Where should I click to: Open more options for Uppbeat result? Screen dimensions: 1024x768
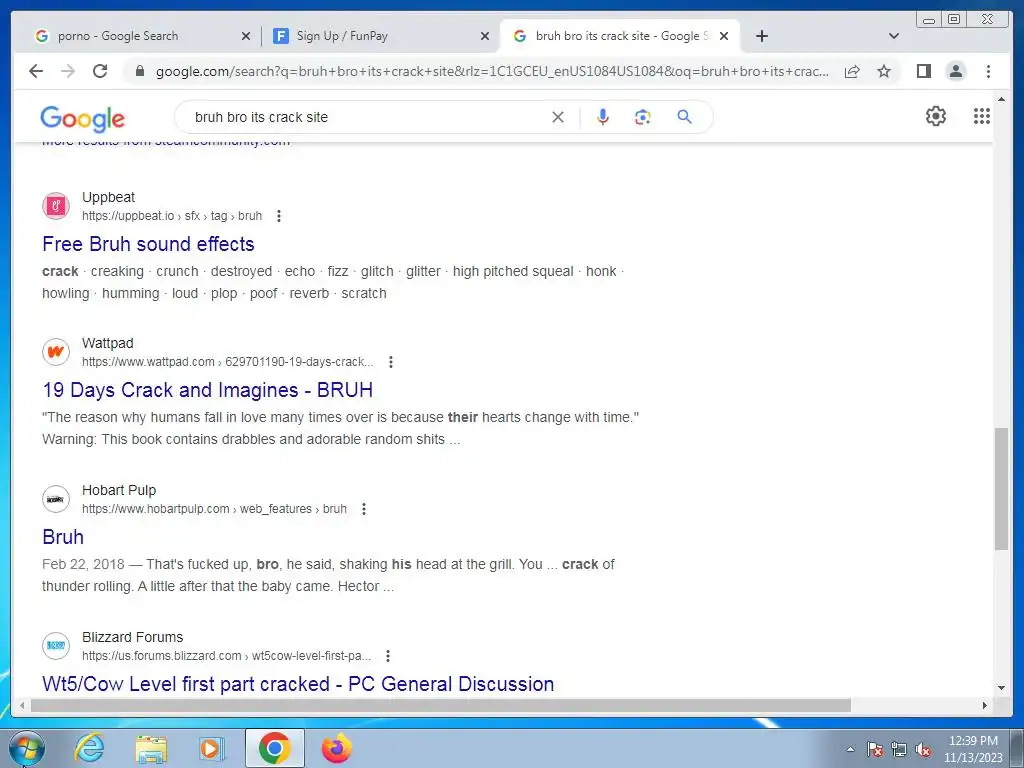pyautogui.click(x=279, y=216)
